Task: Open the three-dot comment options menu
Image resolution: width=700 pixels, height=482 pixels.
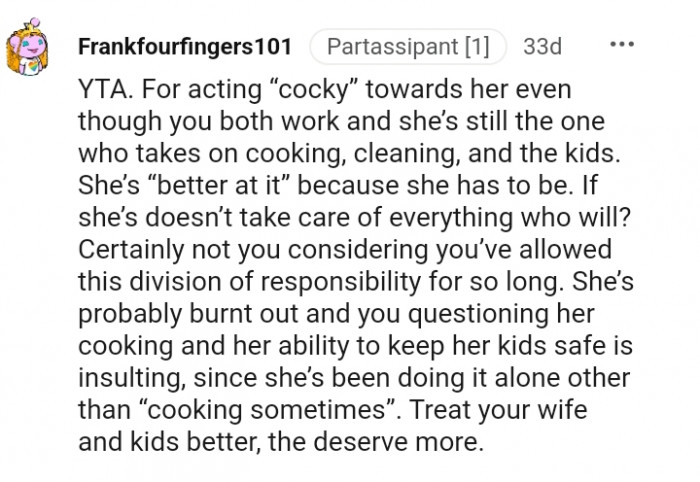Action: (x=622, y=44)
